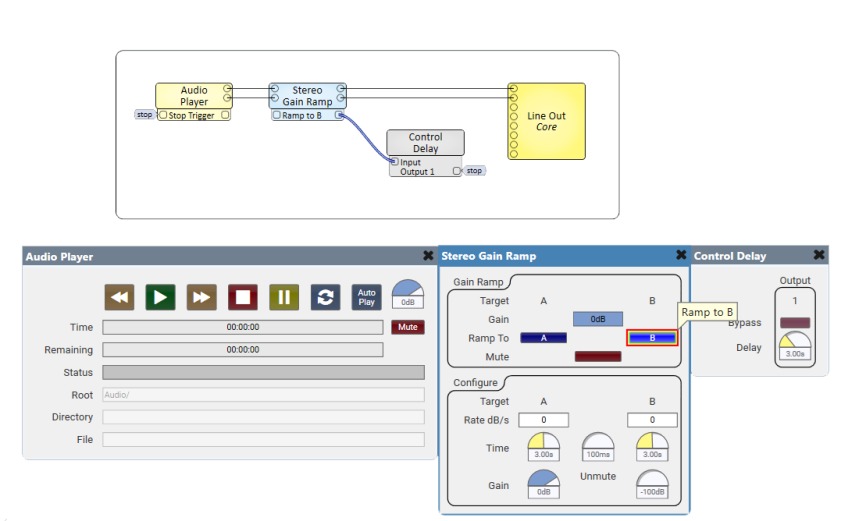Click the Status field
841x521 pixels.
click(x=263, y=372)
